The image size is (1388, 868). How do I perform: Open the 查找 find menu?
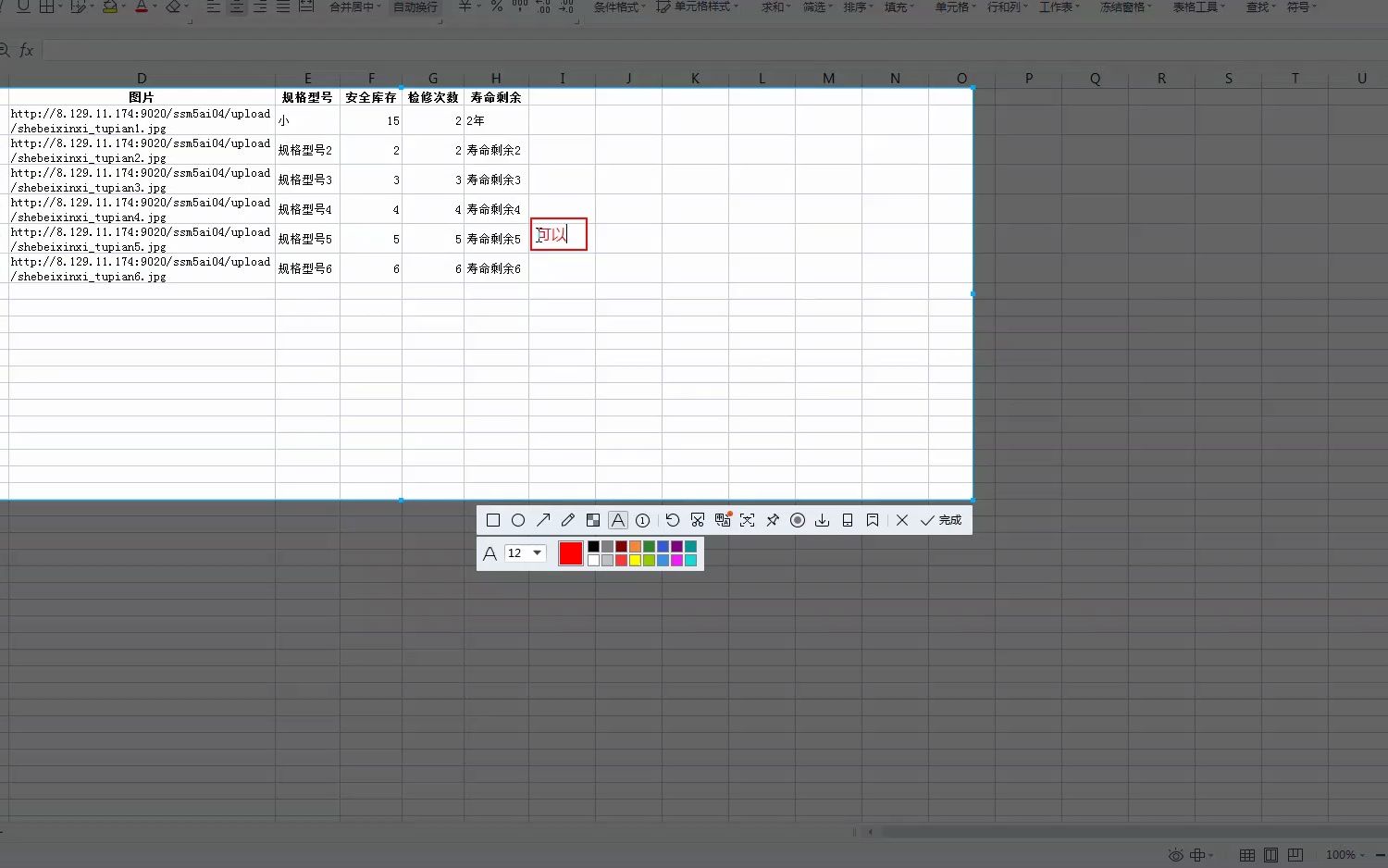(x=1260, y=6)
